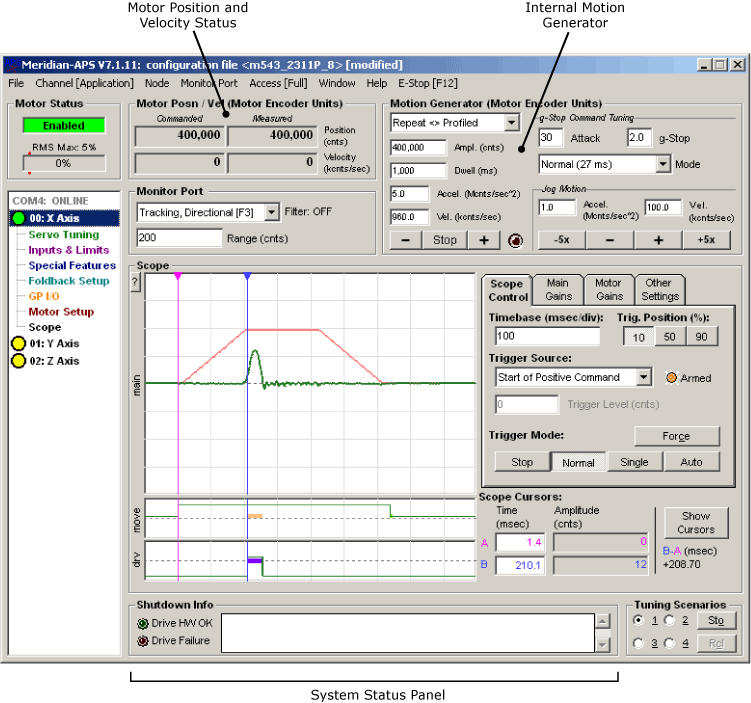Screen dimensions: 751x703
Task: Select the yellow 02: Z Axis node
Action: 54,361
